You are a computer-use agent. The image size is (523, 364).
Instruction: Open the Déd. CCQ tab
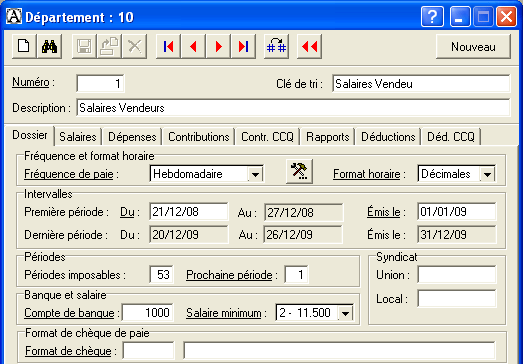[451, 137]
